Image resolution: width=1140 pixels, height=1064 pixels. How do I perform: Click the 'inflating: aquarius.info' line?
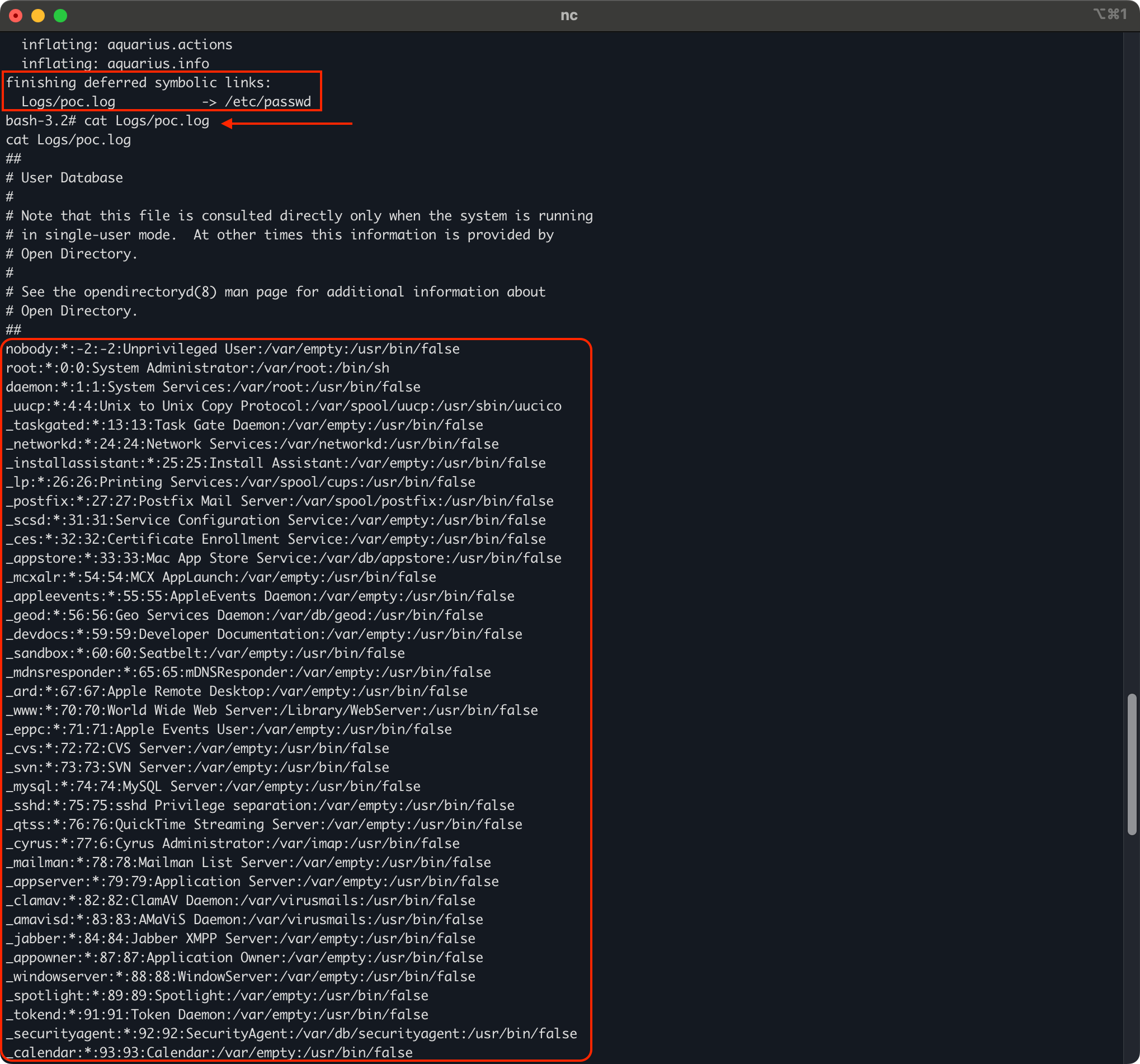click(x=115, y=64)
